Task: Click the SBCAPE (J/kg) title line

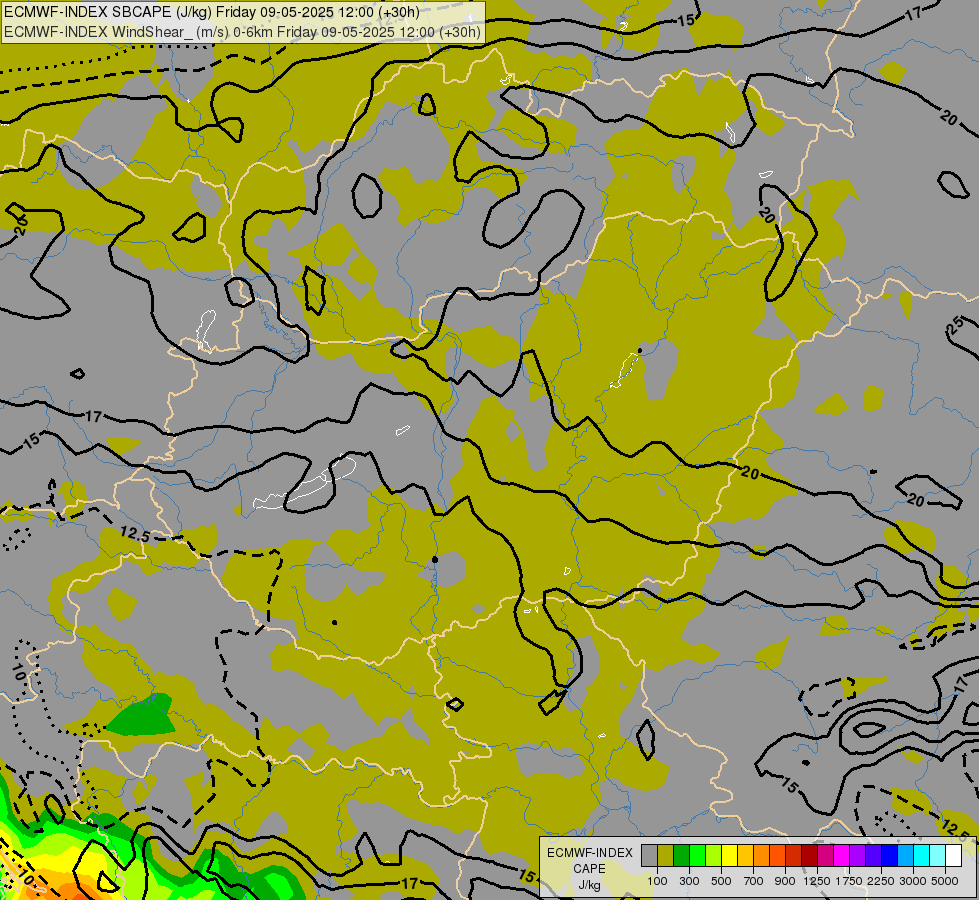Action: [x=212, y=12]
